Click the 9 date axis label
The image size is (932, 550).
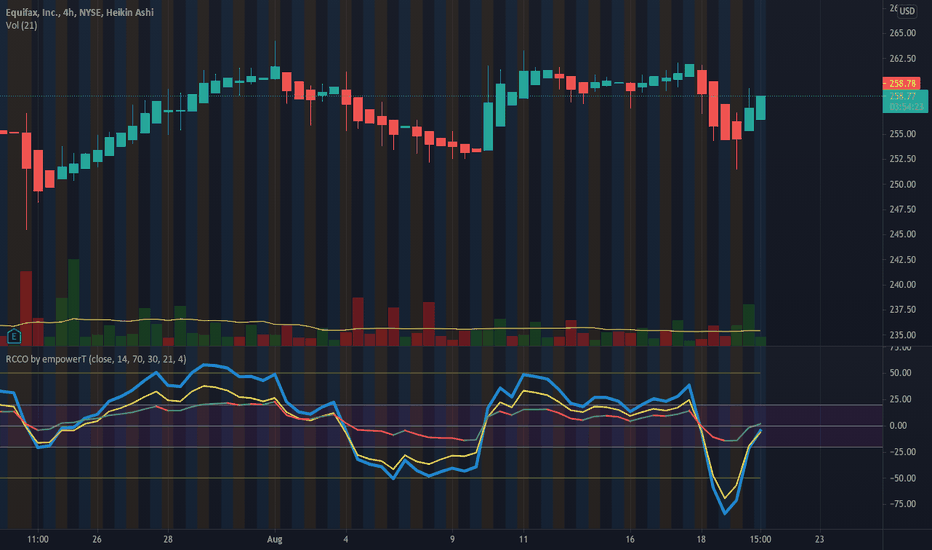click(x=452, y=539)
